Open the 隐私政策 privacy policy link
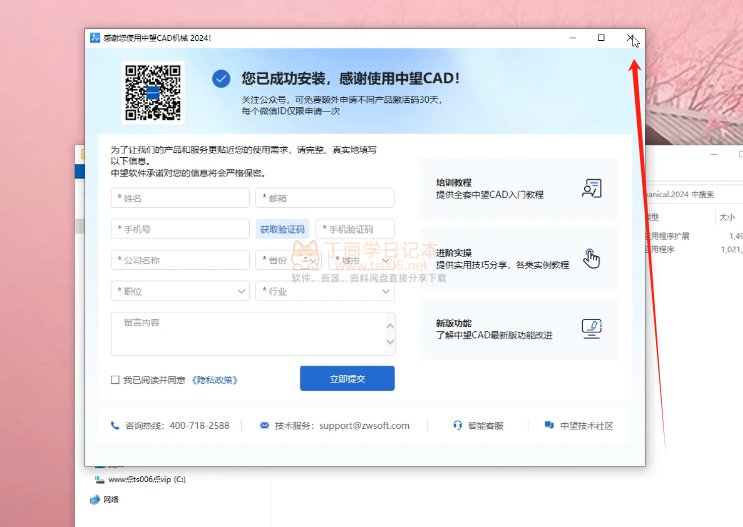This screenshot has width=743, height=527. (214, 380)
